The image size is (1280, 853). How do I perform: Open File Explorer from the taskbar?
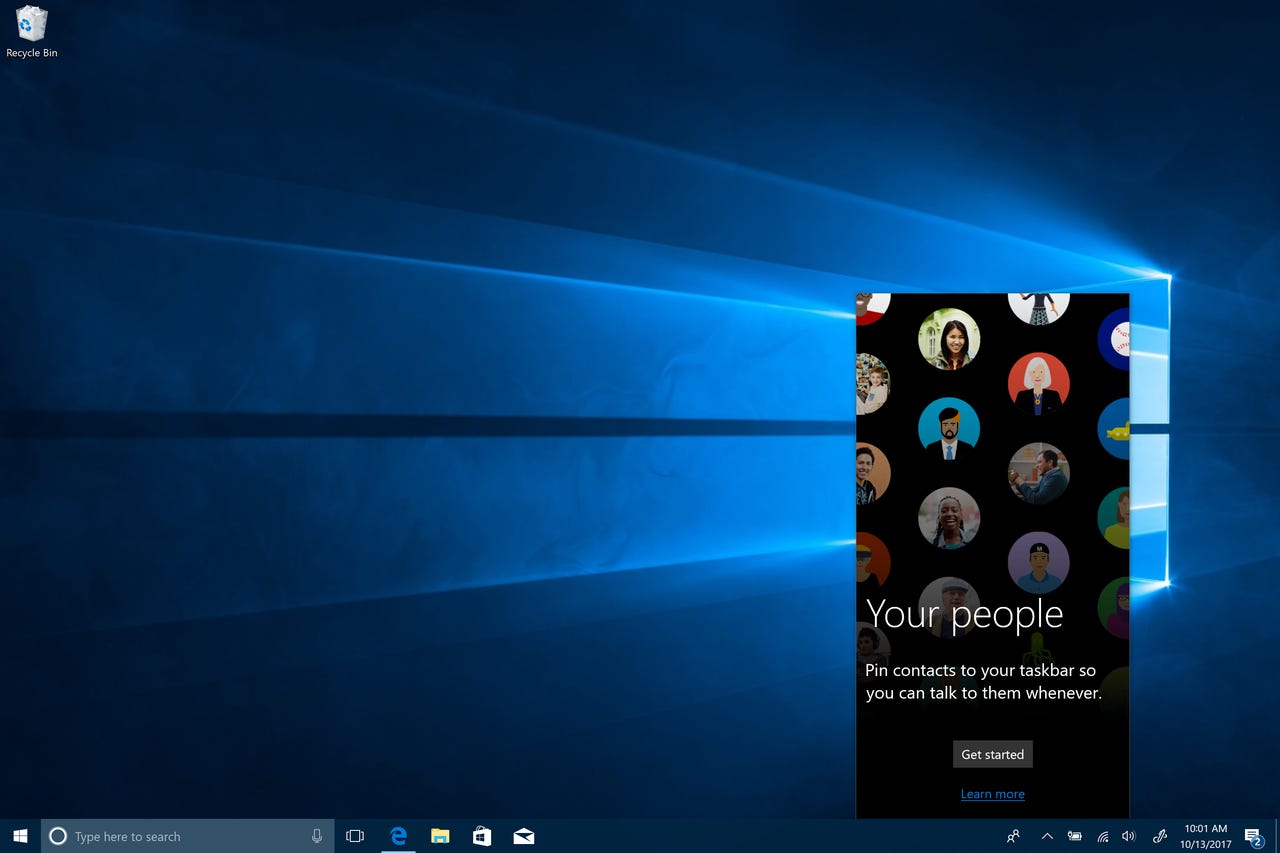pyautogui.click(x=440, y=836)
